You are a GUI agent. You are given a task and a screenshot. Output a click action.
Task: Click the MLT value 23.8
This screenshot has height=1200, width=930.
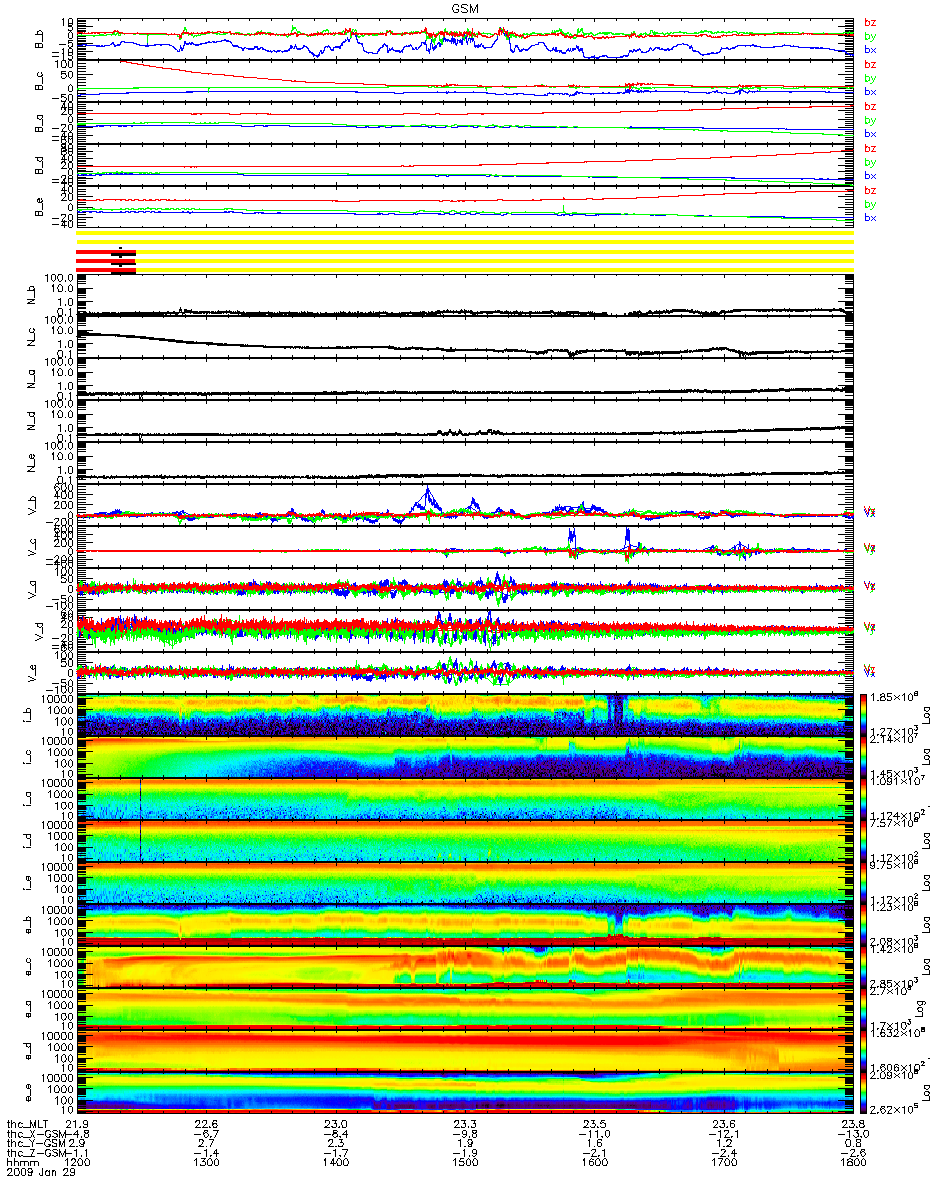click(852, 1123)
